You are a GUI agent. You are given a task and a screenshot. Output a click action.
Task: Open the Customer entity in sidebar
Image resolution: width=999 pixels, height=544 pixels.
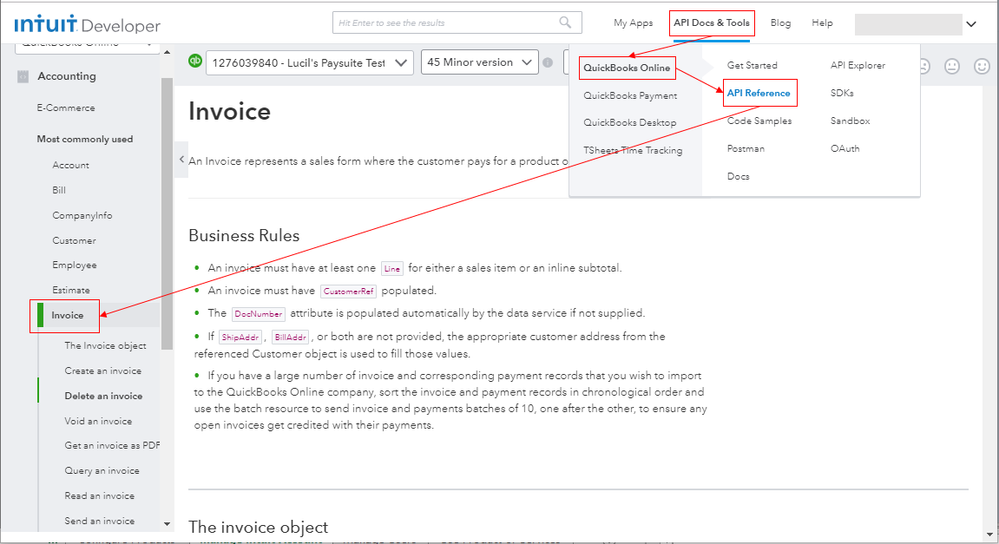(74, 241)
